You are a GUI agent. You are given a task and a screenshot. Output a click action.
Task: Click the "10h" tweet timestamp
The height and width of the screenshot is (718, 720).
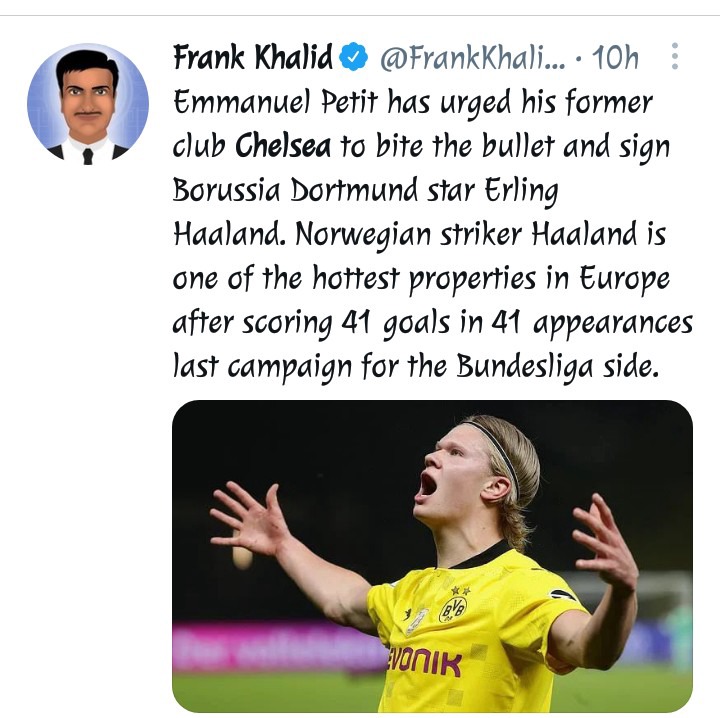tap(615, 58)
